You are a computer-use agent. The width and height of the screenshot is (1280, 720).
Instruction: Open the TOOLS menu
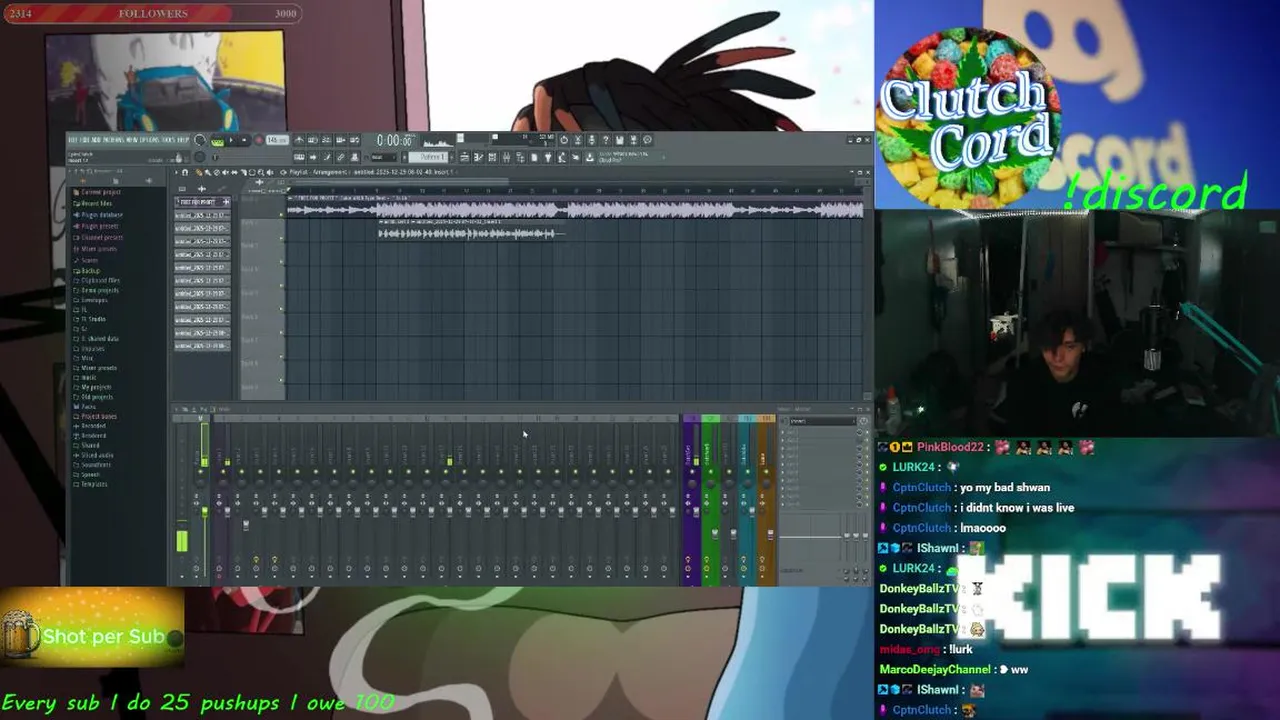pos(168,140)
